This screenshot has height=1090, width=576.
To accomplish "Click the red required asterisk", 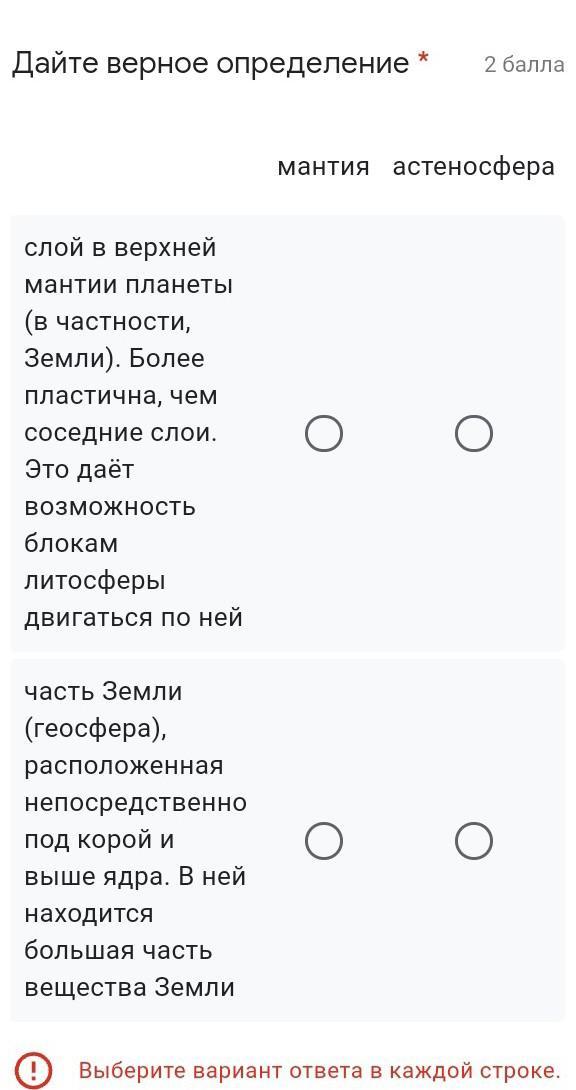I will [422, 61].
